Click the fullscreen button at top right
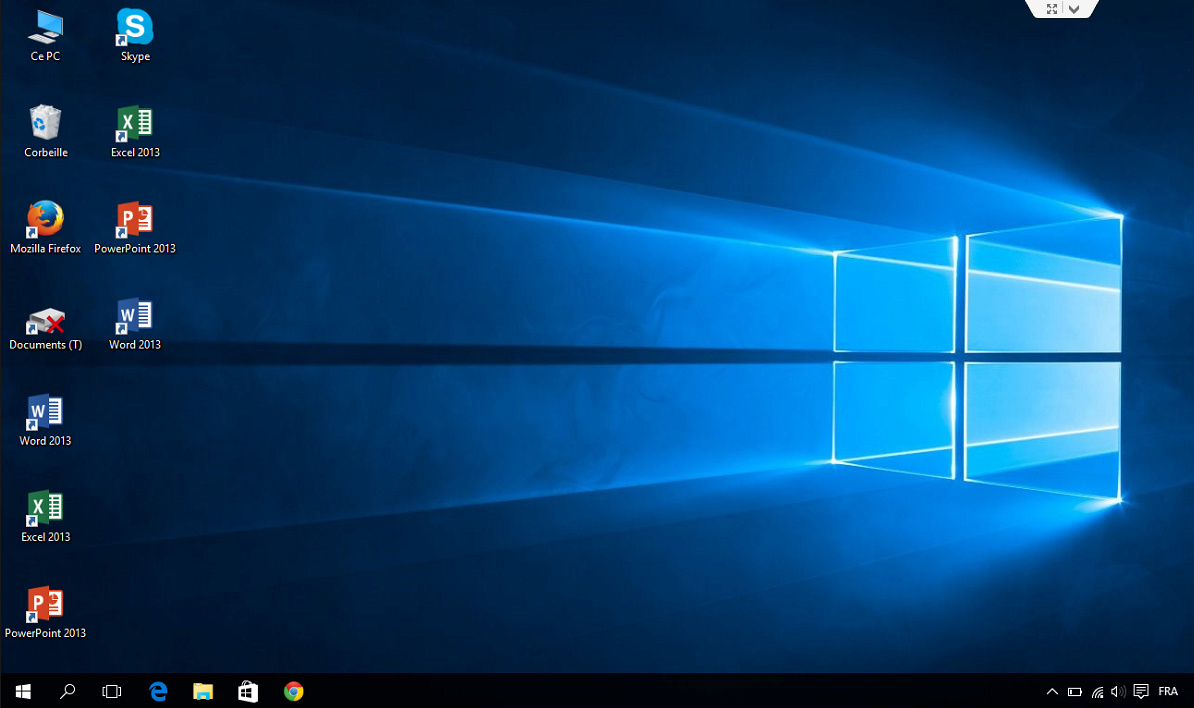The width and height of the screenshot is (1194, 708). tap(1050, 9)
